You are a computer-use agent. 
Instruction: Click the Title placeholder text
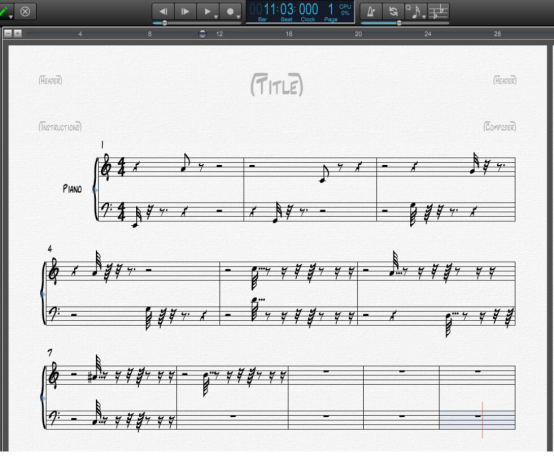coord(277,85)
